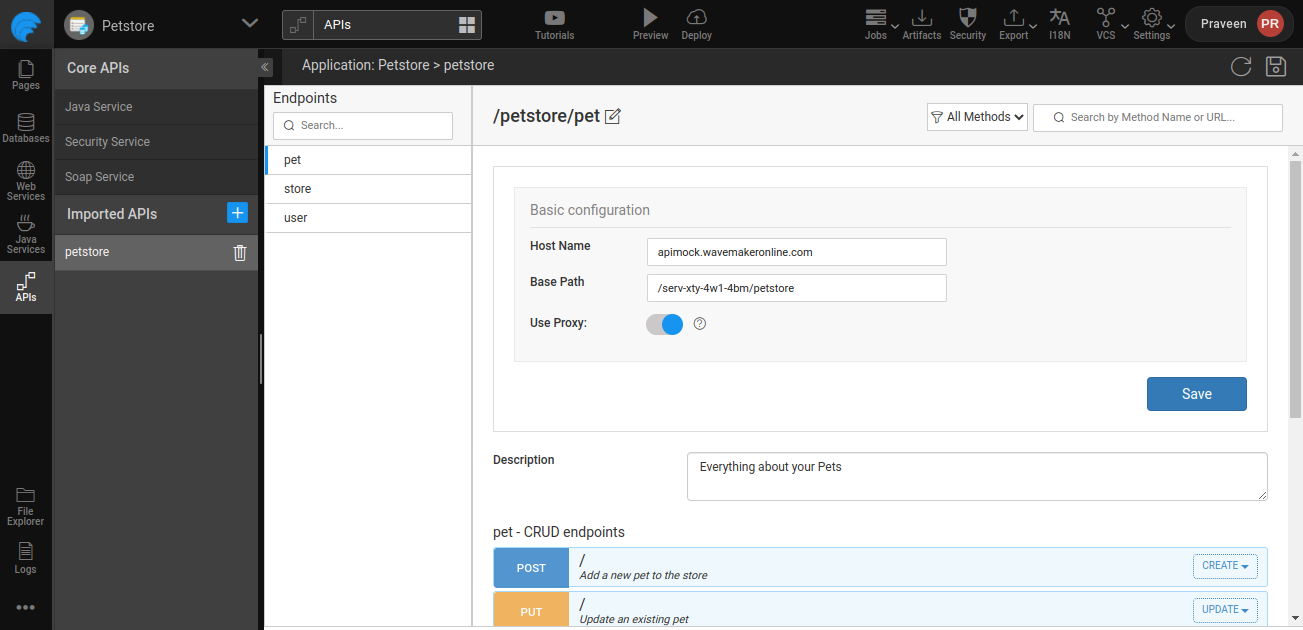Viewport: 1303px width, 630px height.
Task: Click the Preview play icon
Action: 650,18
